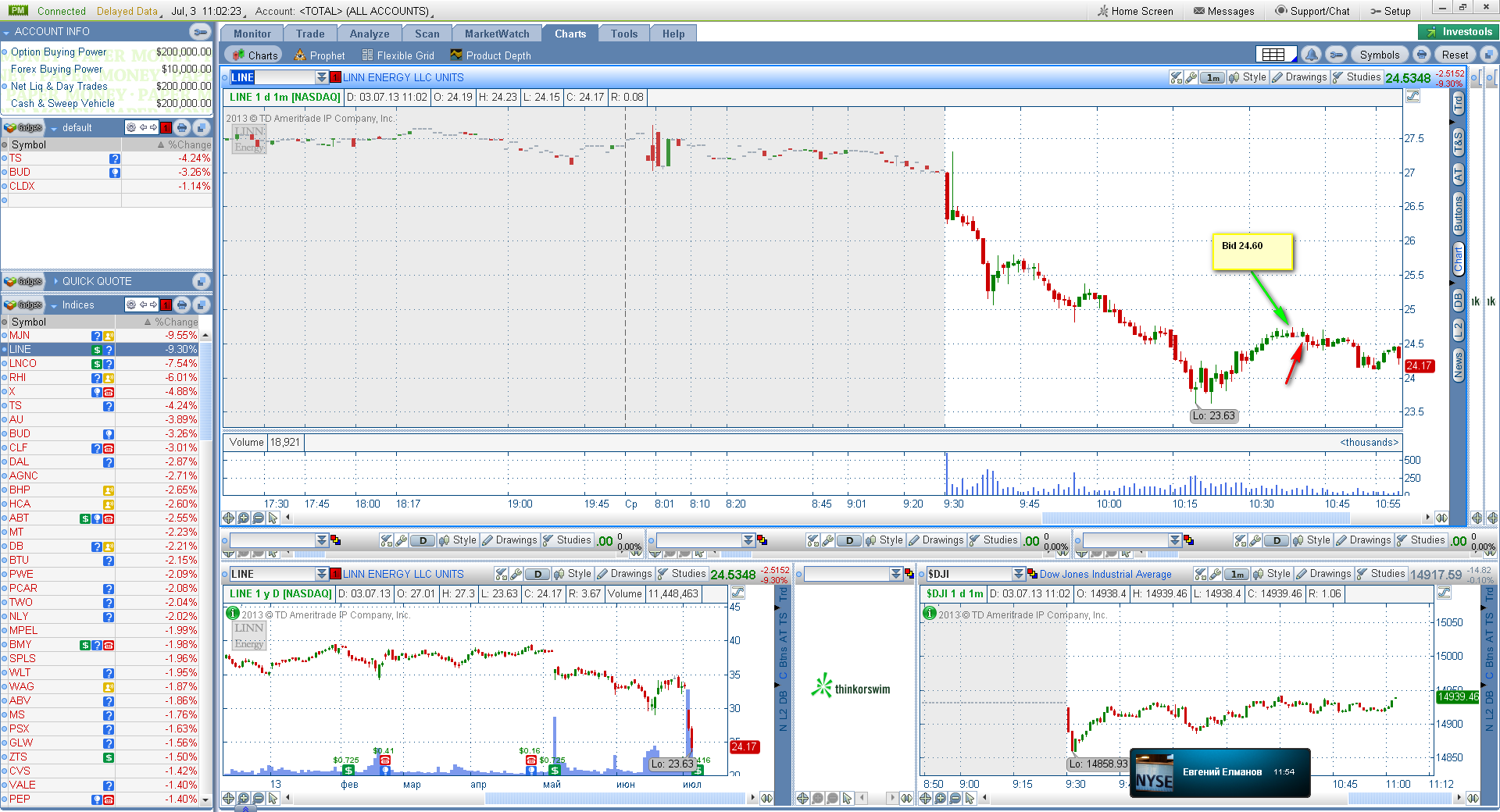Switch to the MarketWatch tab
This screenshot has height=812, width=1500.
(497, 34)
